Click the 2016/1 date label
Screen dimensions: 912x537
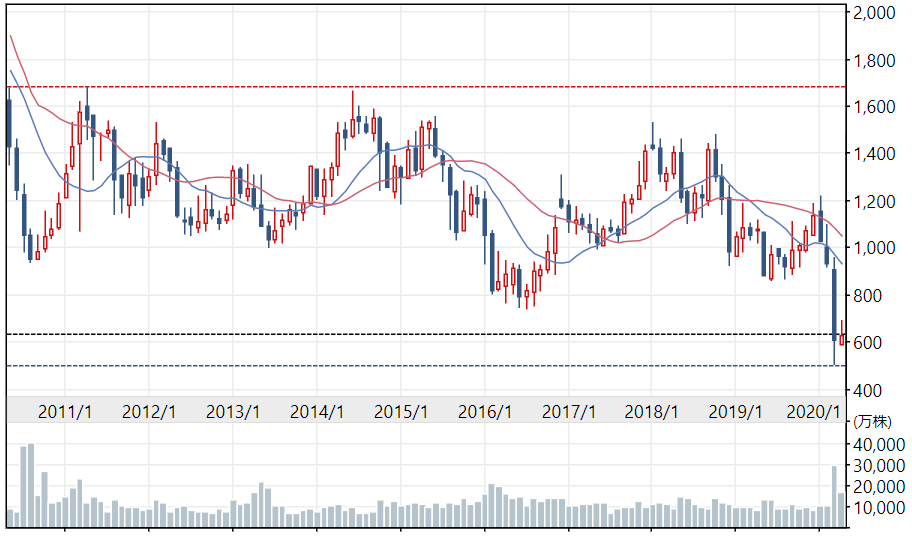484,411
